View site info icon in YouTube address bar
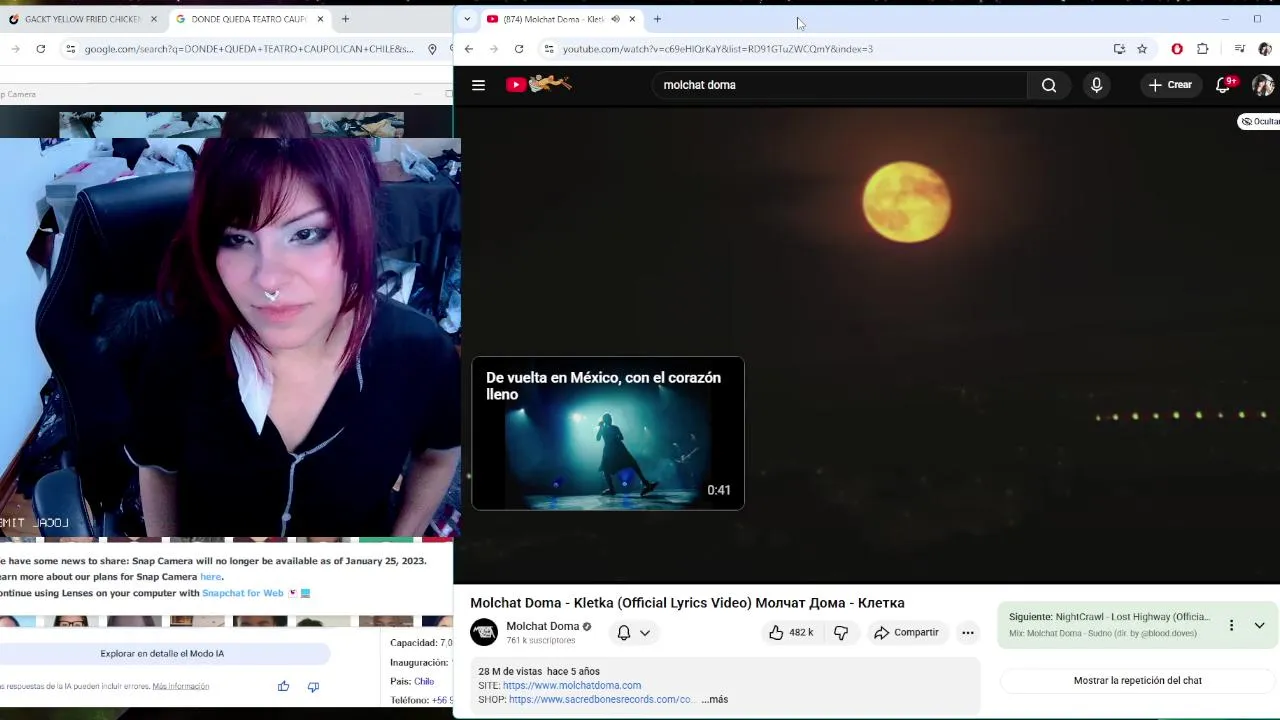 pyautogui.click(x=548, y=49)
